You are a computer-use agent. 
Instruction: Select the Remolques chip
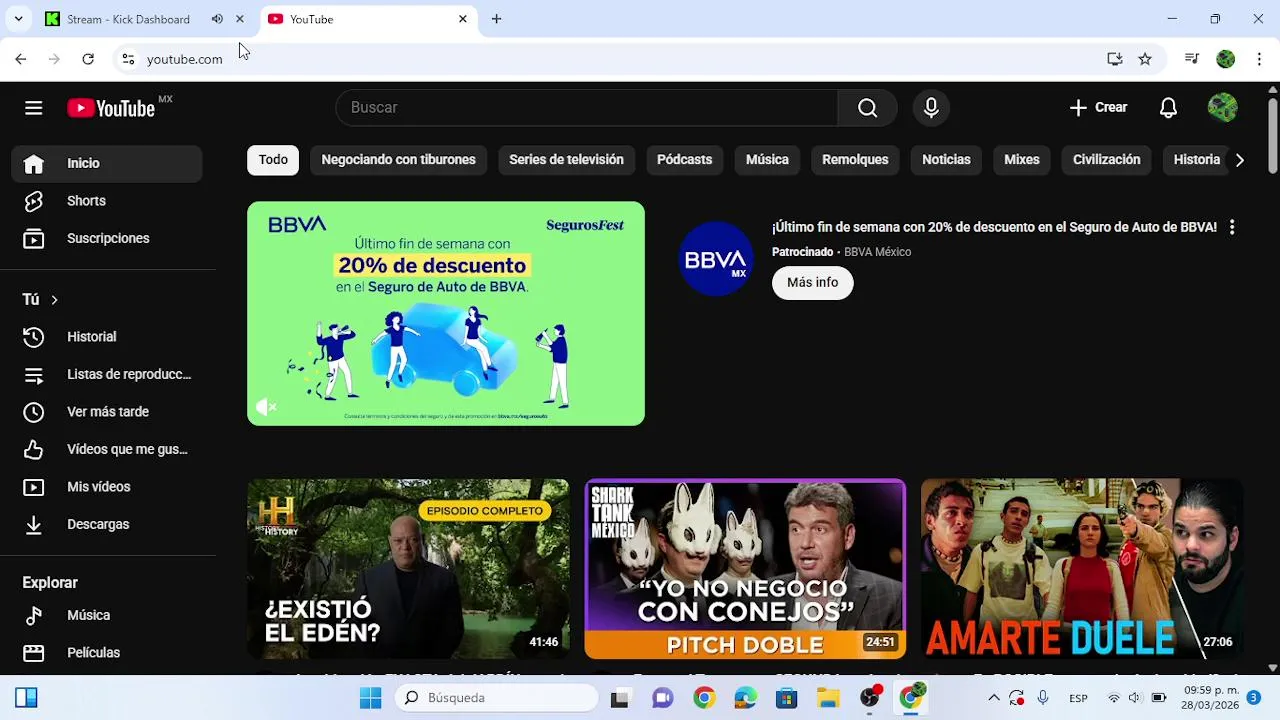coord(855,160)
